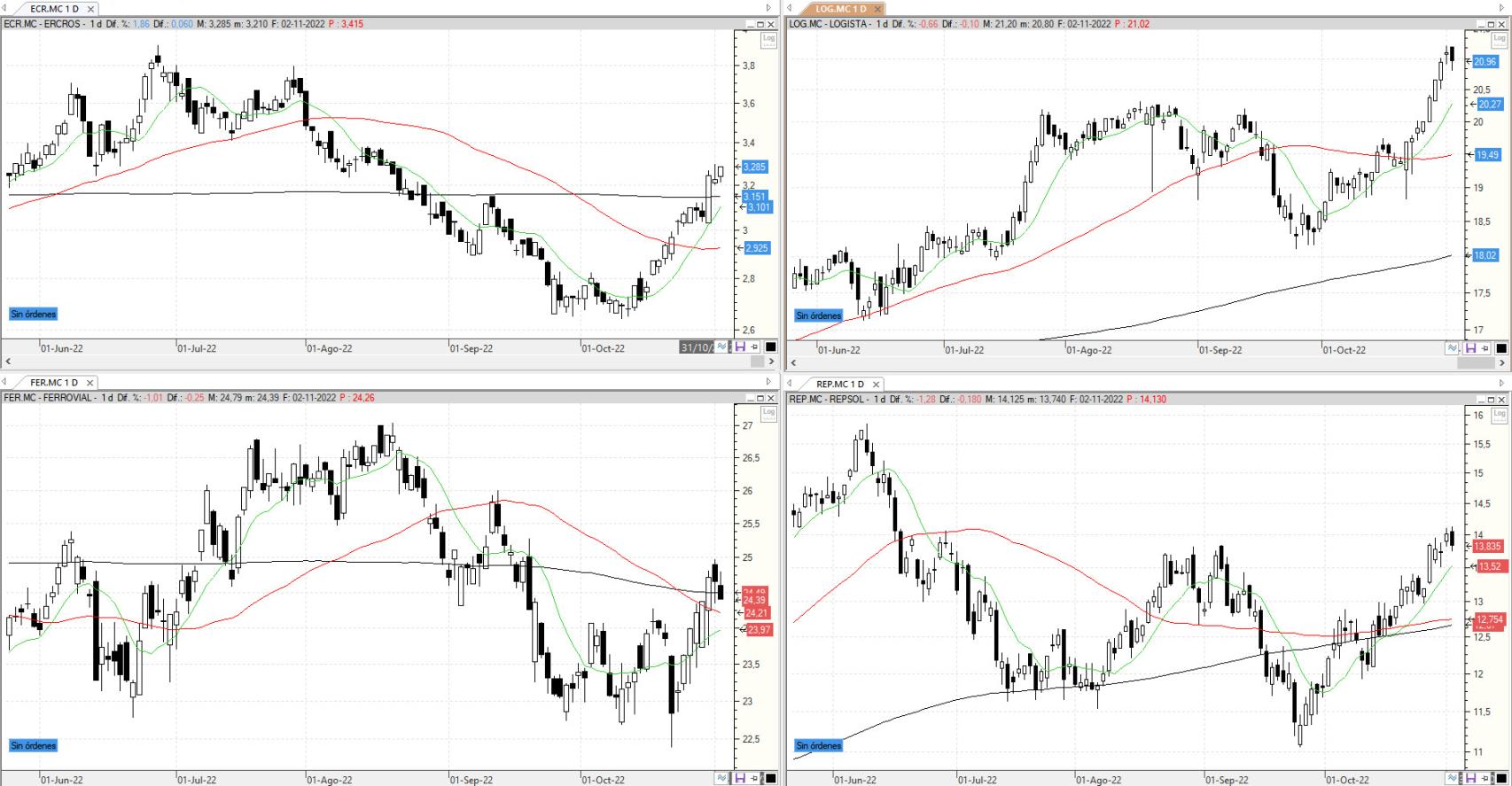The height and width of the screenshot is (786, 1512).
Task: Click the purple H icon in FERROVIAL chart
Action: pyautogui.click(x=739, y=779)
